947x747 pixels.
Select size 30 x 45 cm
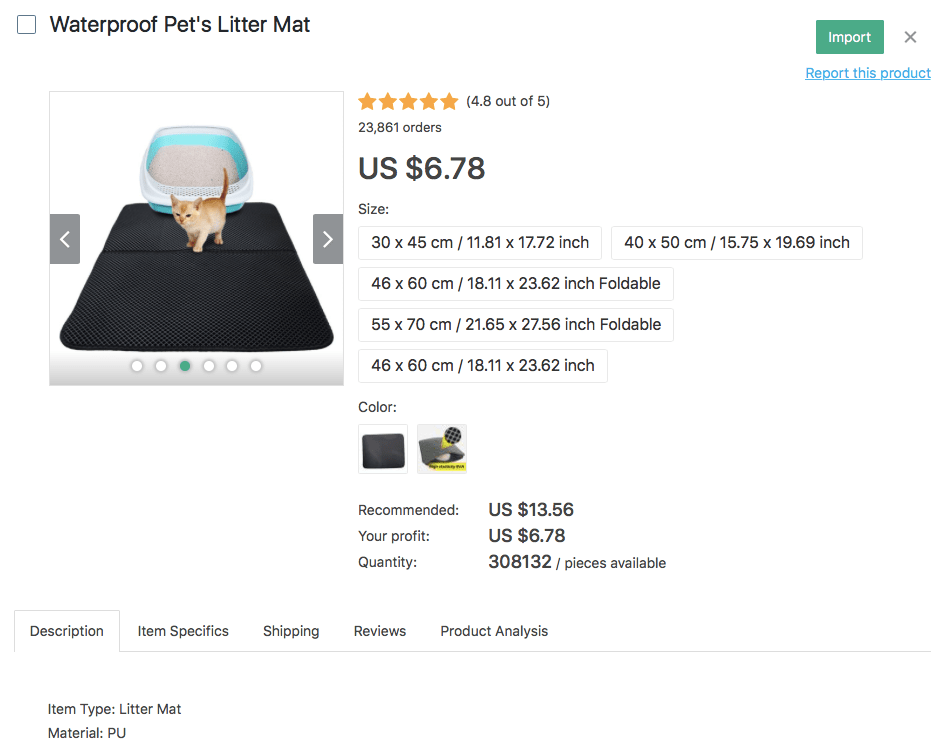[x=480, y=243]
